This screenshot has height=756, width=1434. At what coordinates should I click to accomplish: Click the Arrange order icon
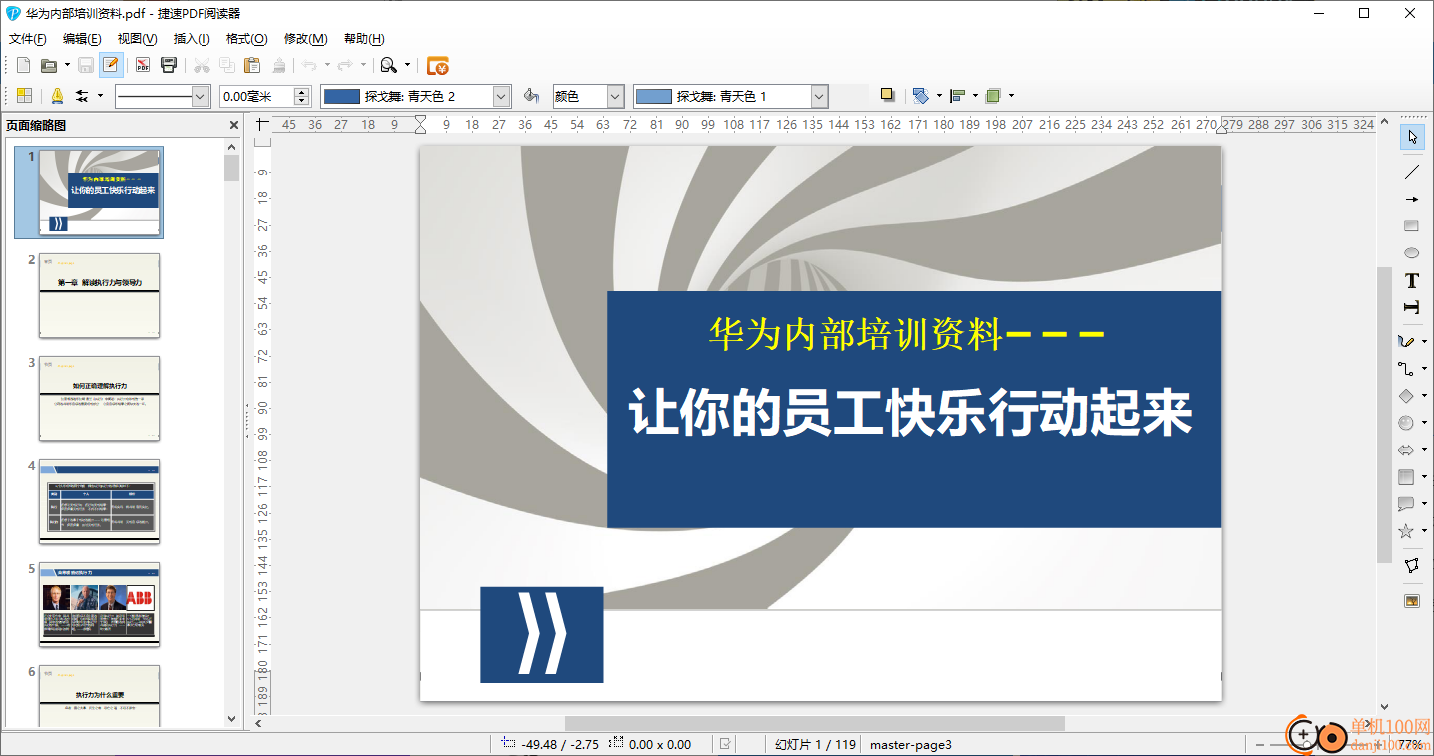[x=993, y=96]
